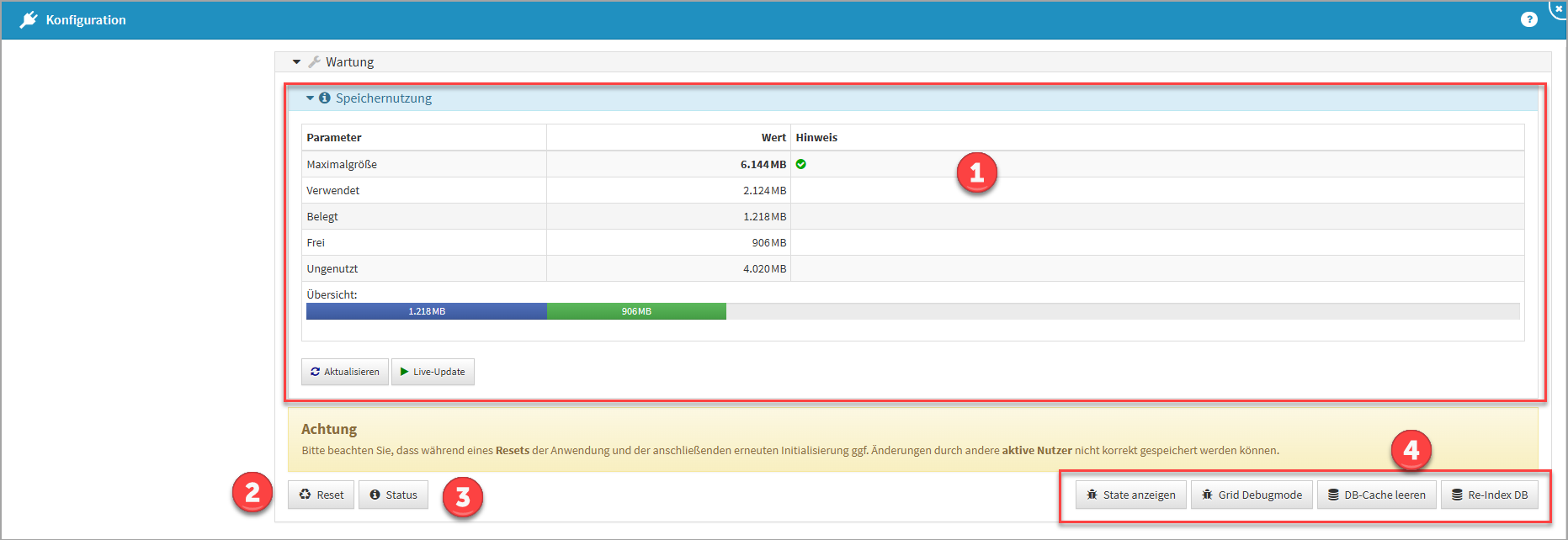Image resolution: width=1568 pixels, height=540 pixels.
Task: Click State anzeigen debug button
Action: (1130, 495)
